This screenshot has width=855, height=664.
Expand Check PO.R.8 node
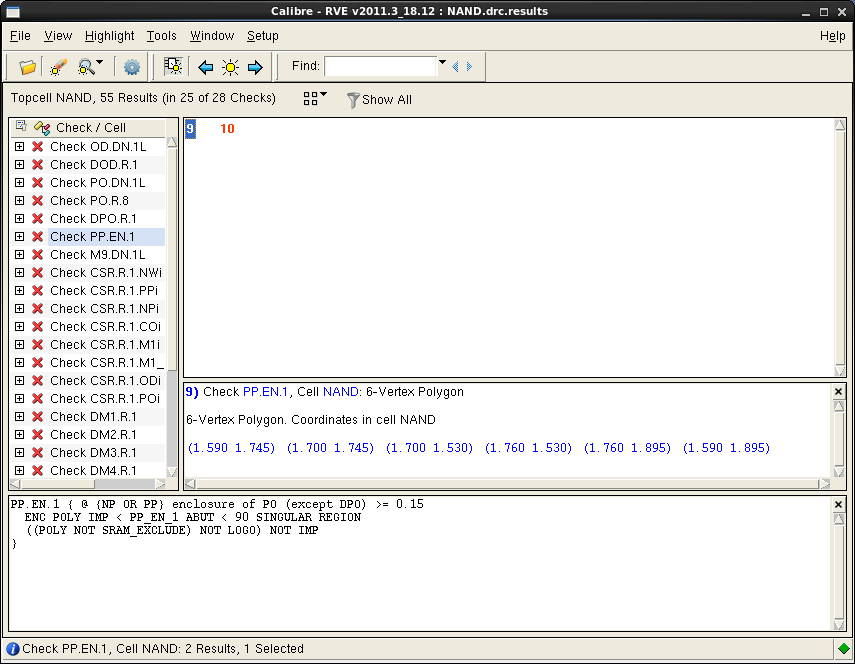(x=20, y=201)
